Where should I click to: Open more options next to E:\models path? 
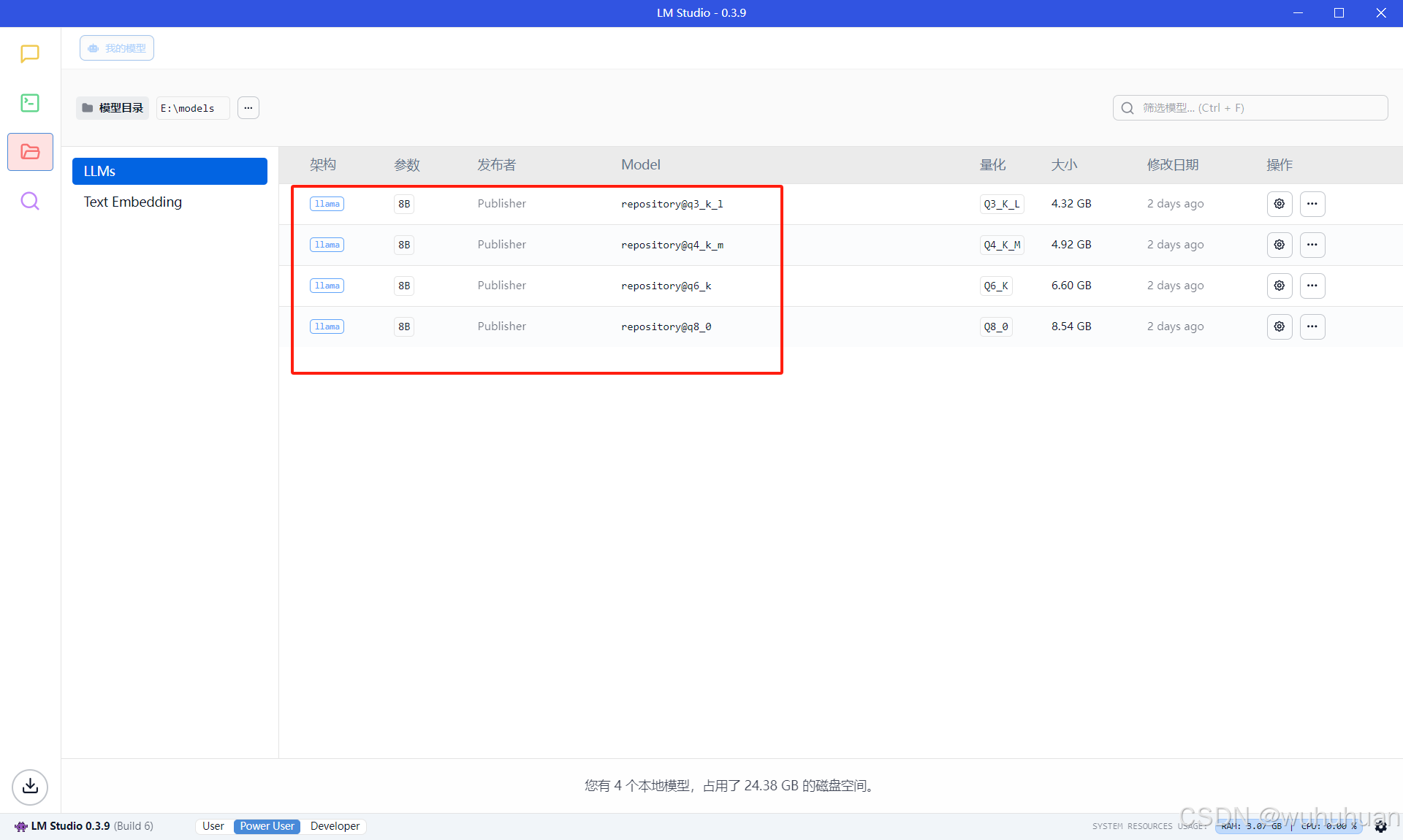248,108
